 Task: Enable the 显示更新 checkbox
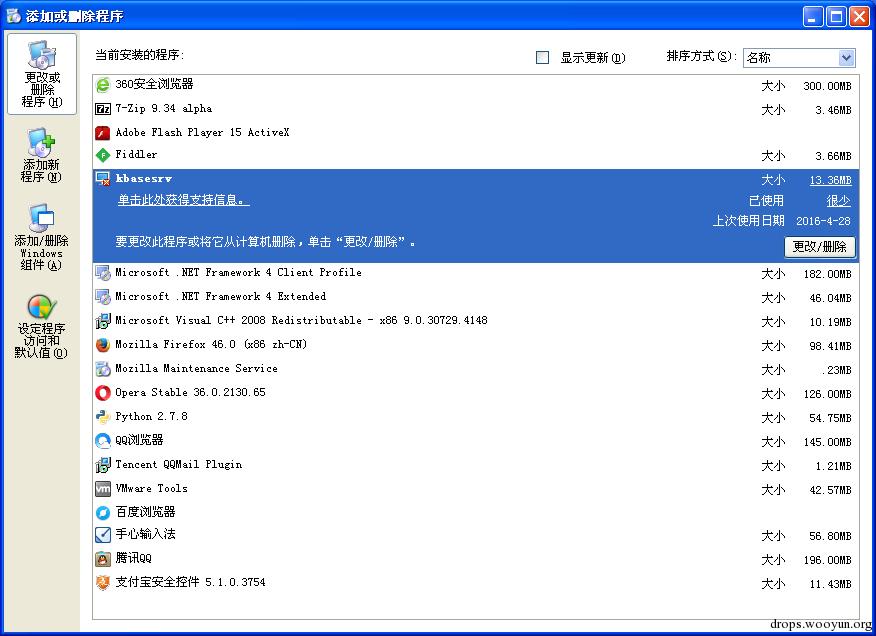542,58
